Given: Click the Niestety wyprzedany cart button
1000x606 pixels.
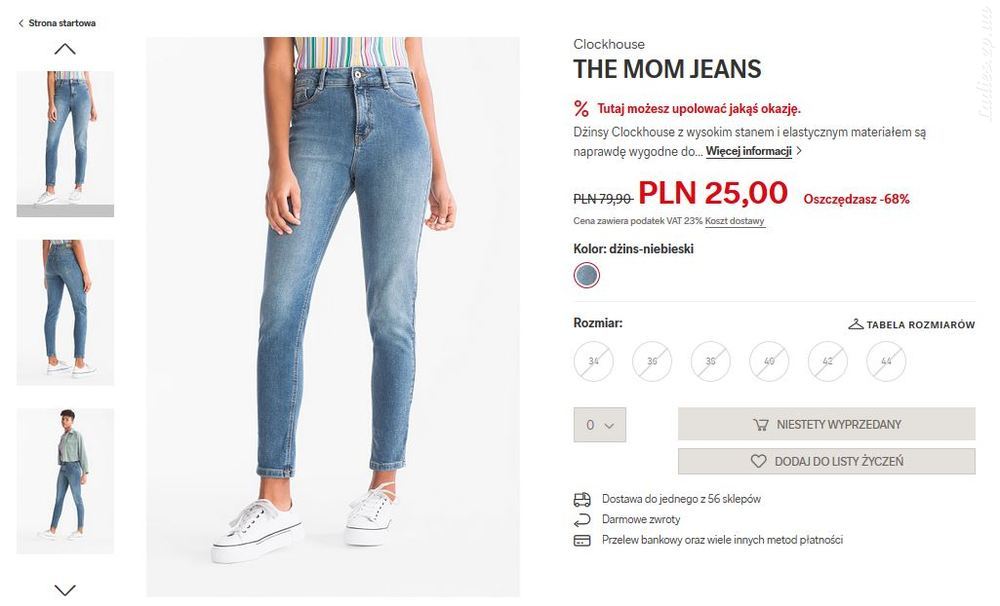Looking at the screenshot, I should pyautogui.click(x=827, y=424).
